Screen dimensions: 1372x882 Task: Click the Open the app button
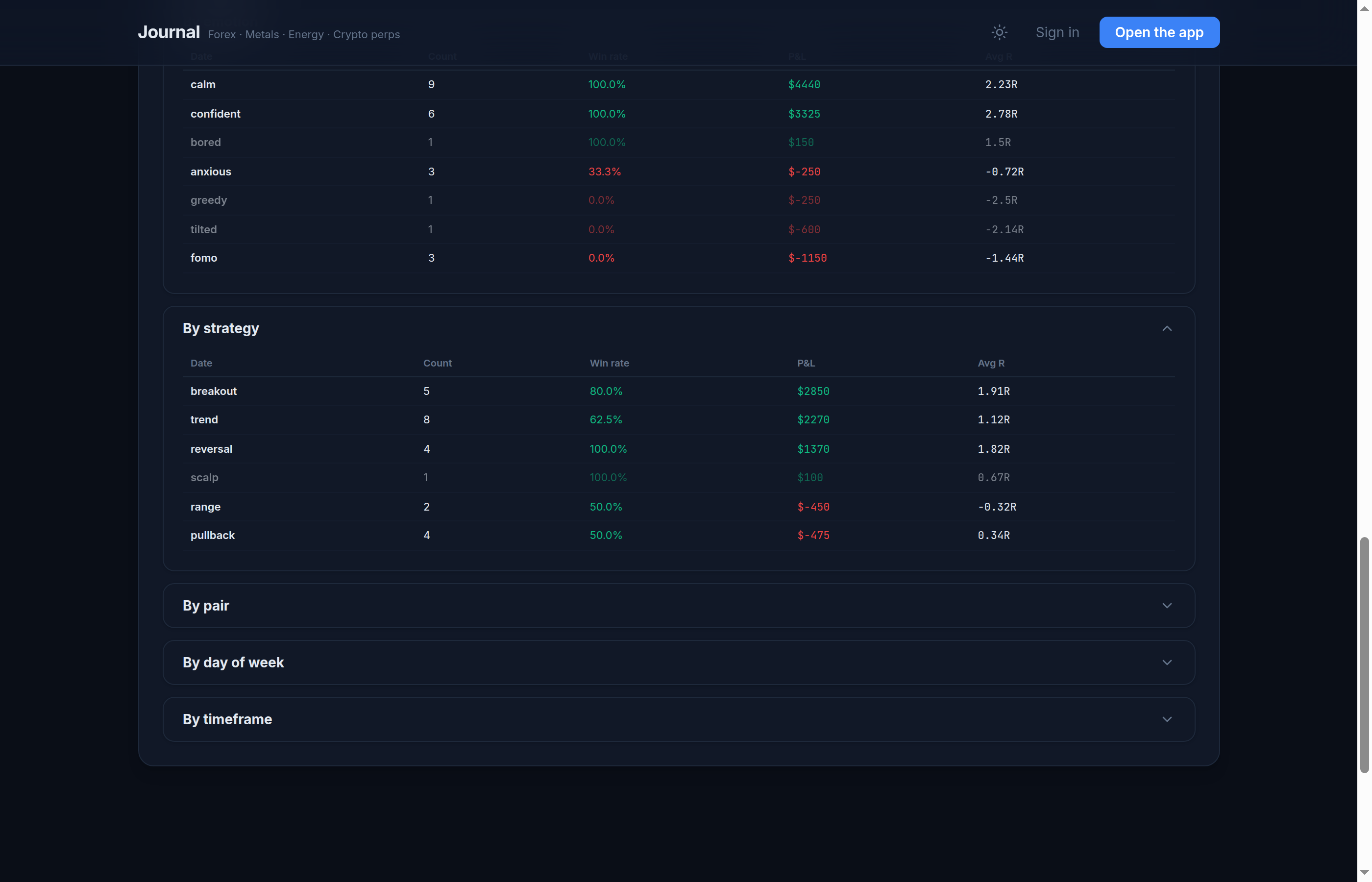[1159, 33]
